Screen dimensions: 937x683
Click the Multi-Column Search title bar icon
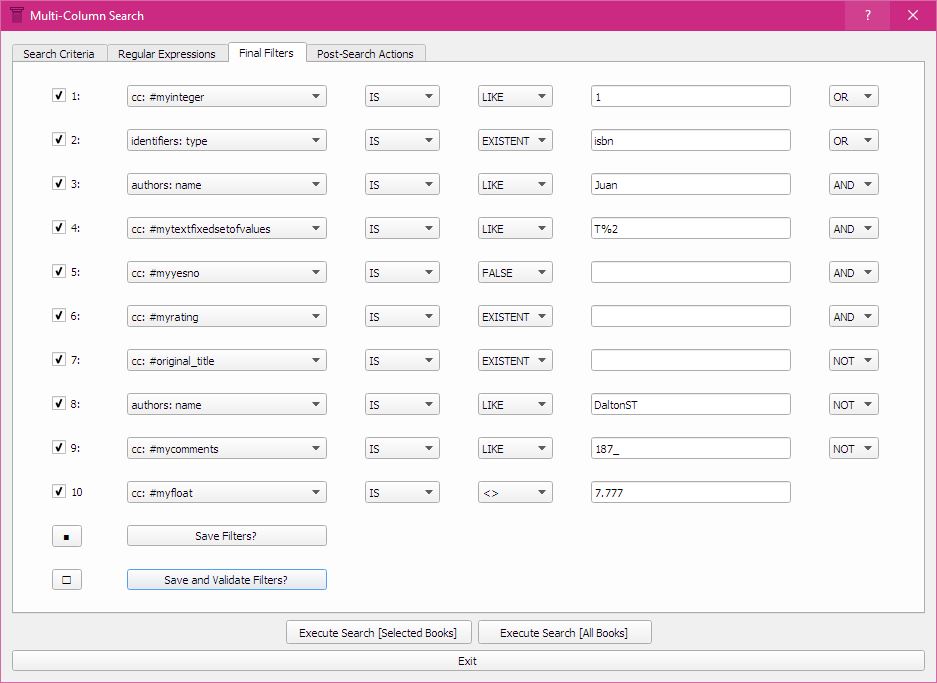[17, 15]
